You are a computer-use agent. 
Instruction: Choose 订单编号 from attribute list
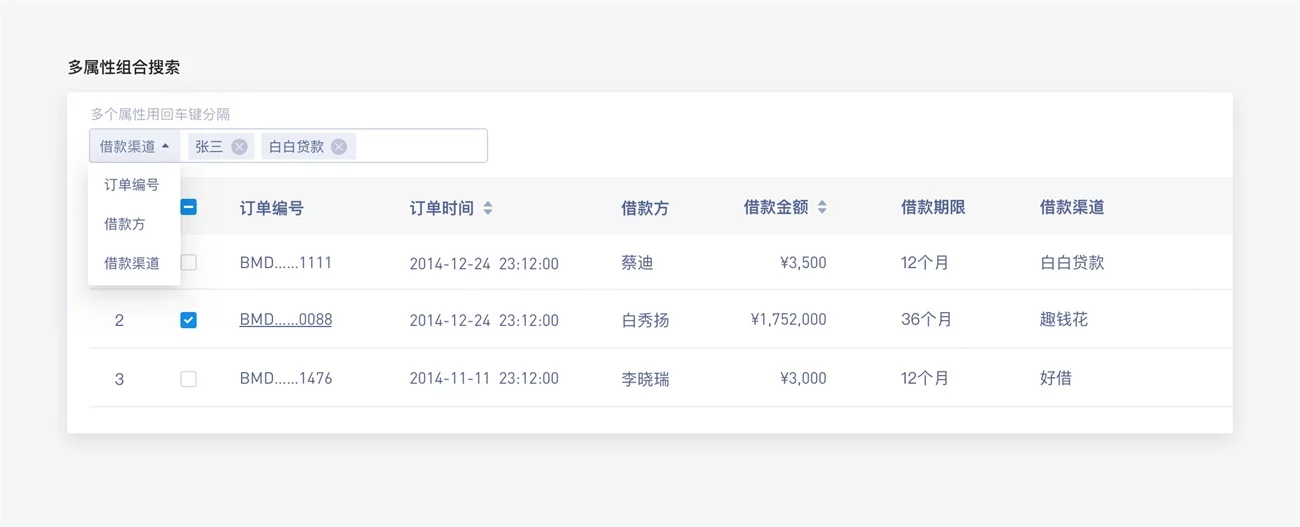pyautogui.click(x=131, y=185)
